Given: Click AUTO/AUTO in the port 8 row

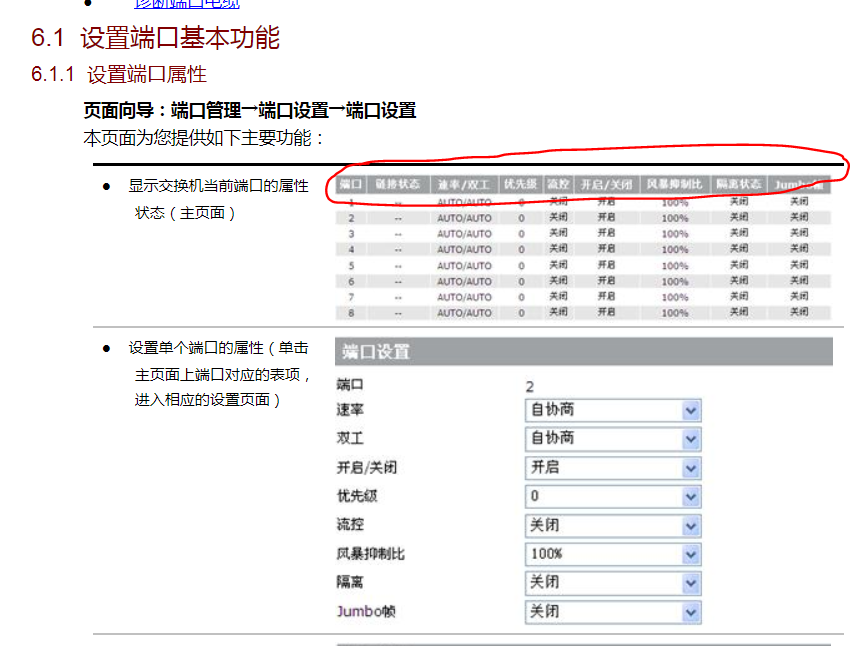Looking at the screenshot, I should pos(464,313).
